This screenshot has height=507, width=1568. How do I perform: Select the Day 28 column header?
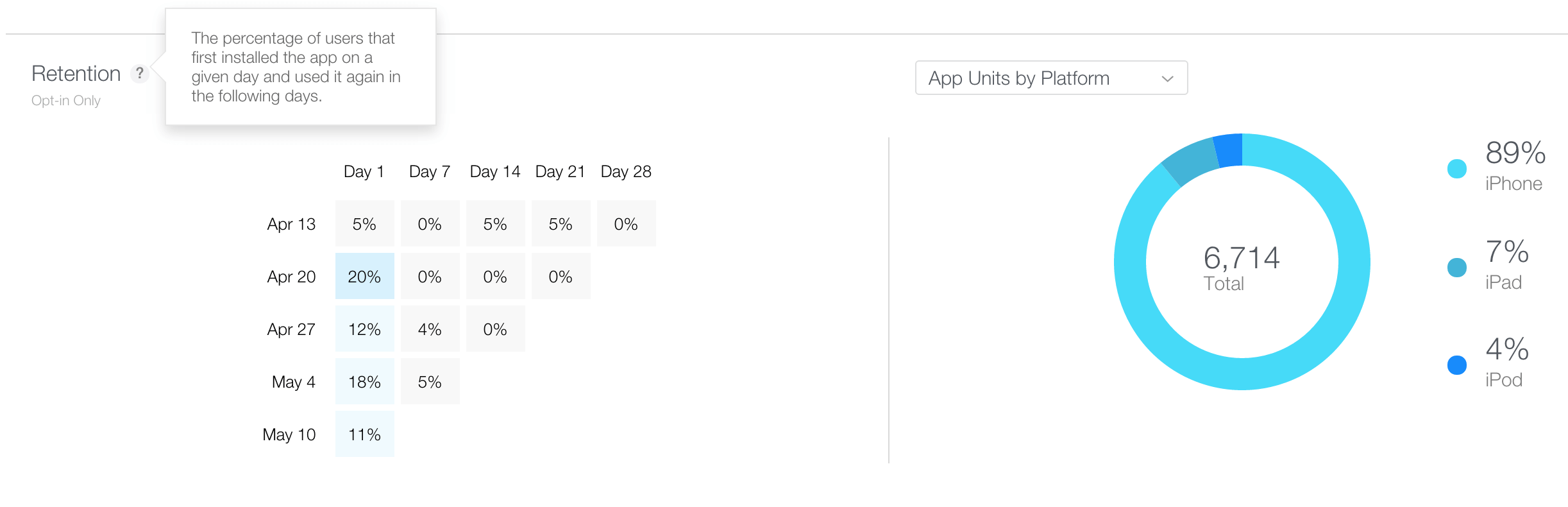pos(626,171)
